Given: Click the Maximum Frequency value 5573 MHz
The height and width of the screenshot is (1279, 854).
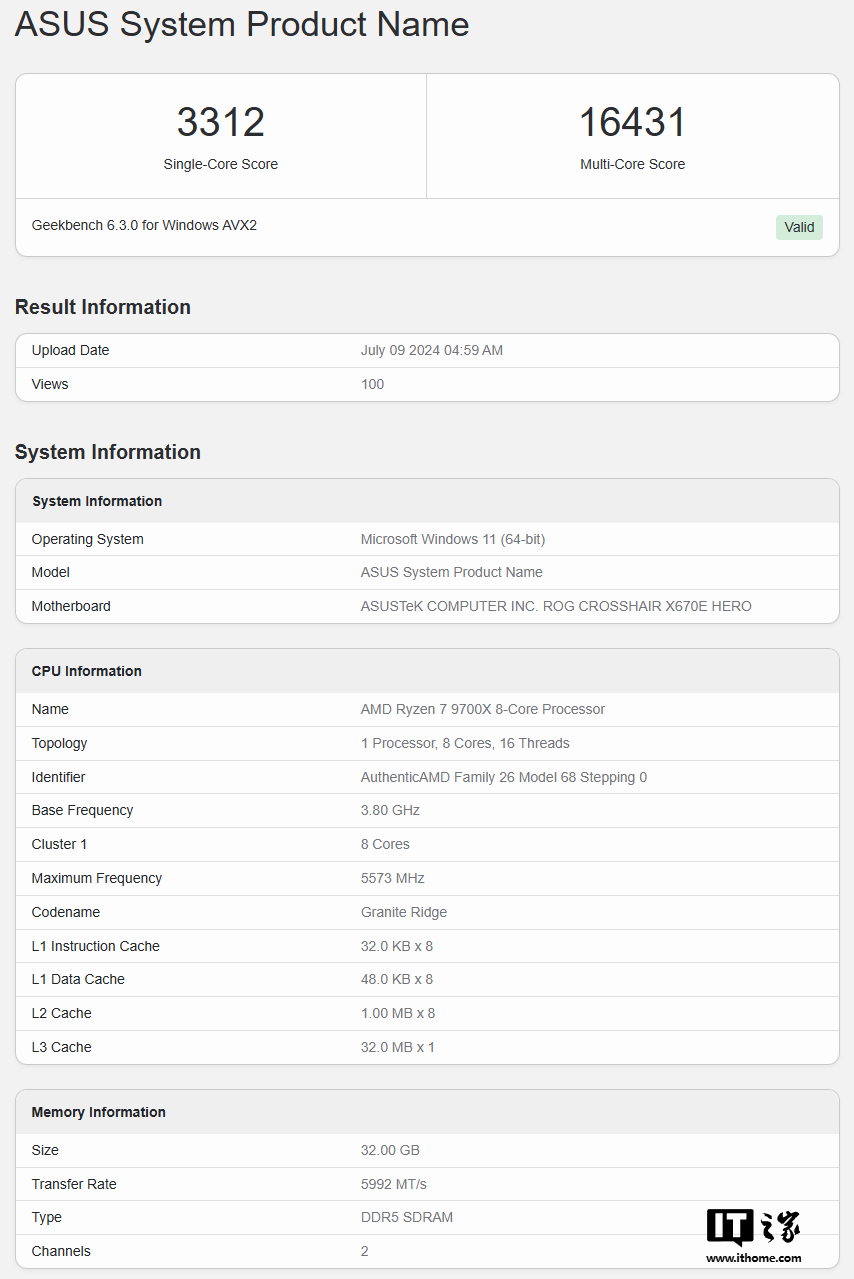Looking at the screenshot, I should coord(392,878).
